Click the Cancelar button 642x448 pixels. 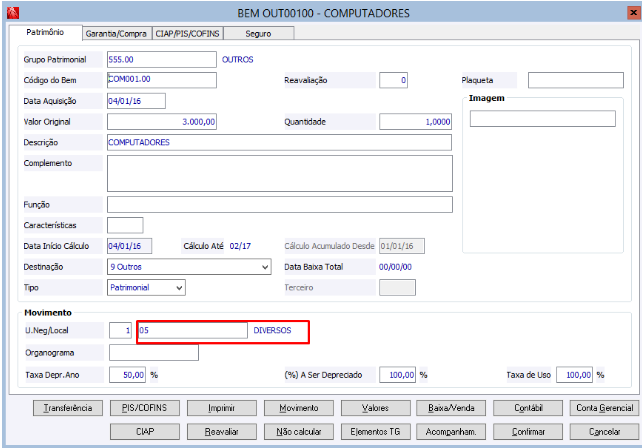click(604, 432)
